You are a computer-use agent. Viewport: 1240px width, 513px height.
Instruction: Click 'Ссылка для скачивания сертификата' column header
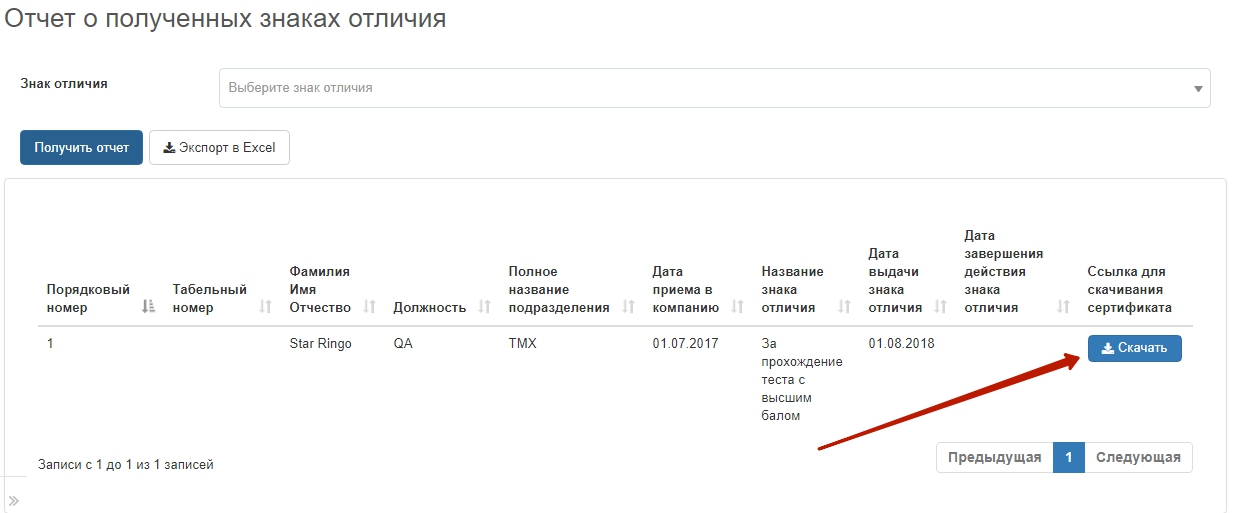(x=1129, y=290)
